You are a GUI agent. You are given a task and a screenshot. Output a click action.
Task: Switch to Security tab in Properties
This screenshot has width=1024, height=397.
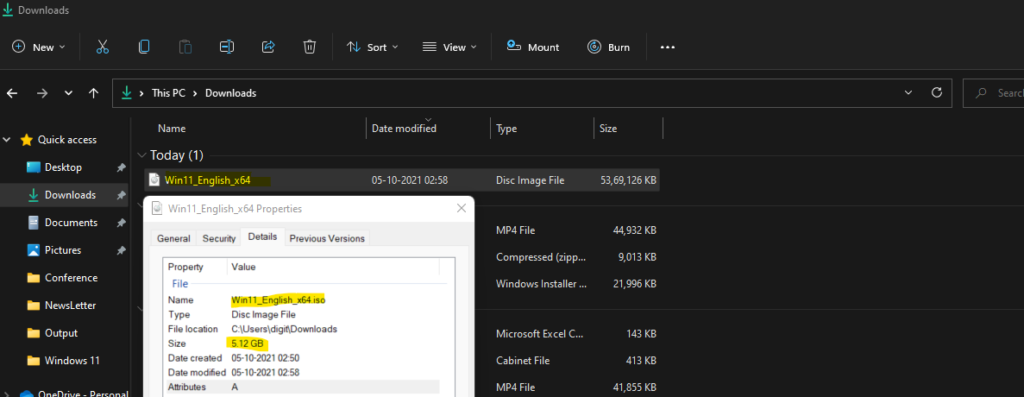coord(219,238)
